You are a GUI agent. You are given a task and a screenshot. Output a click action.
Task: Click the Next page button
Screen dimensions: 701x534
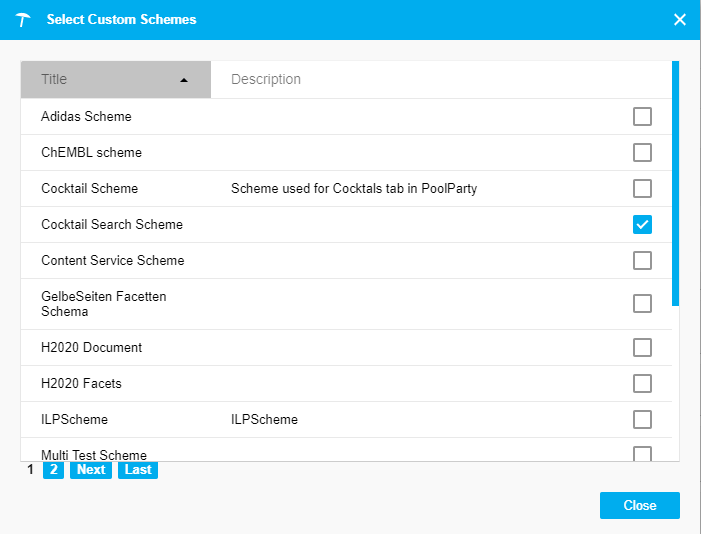tap(91, 469)
